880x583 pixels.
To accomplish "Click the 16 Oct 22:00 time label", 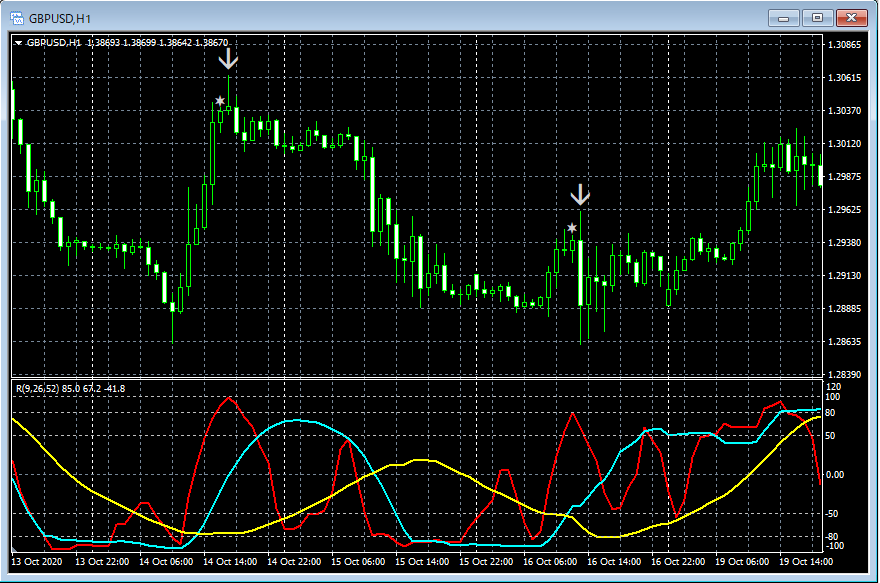I will click(678, 562).
